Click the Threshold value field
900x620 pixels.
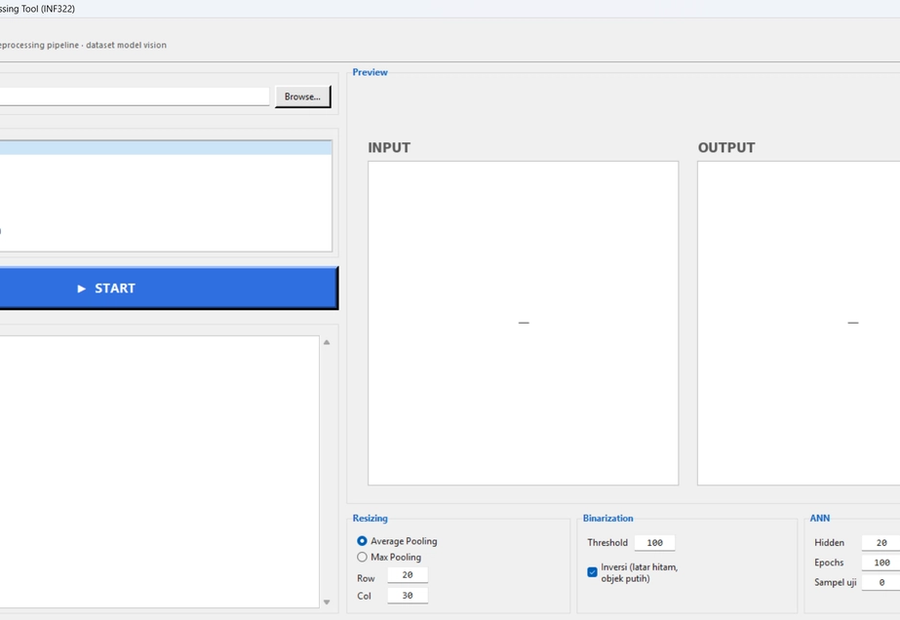coord(654,542)
